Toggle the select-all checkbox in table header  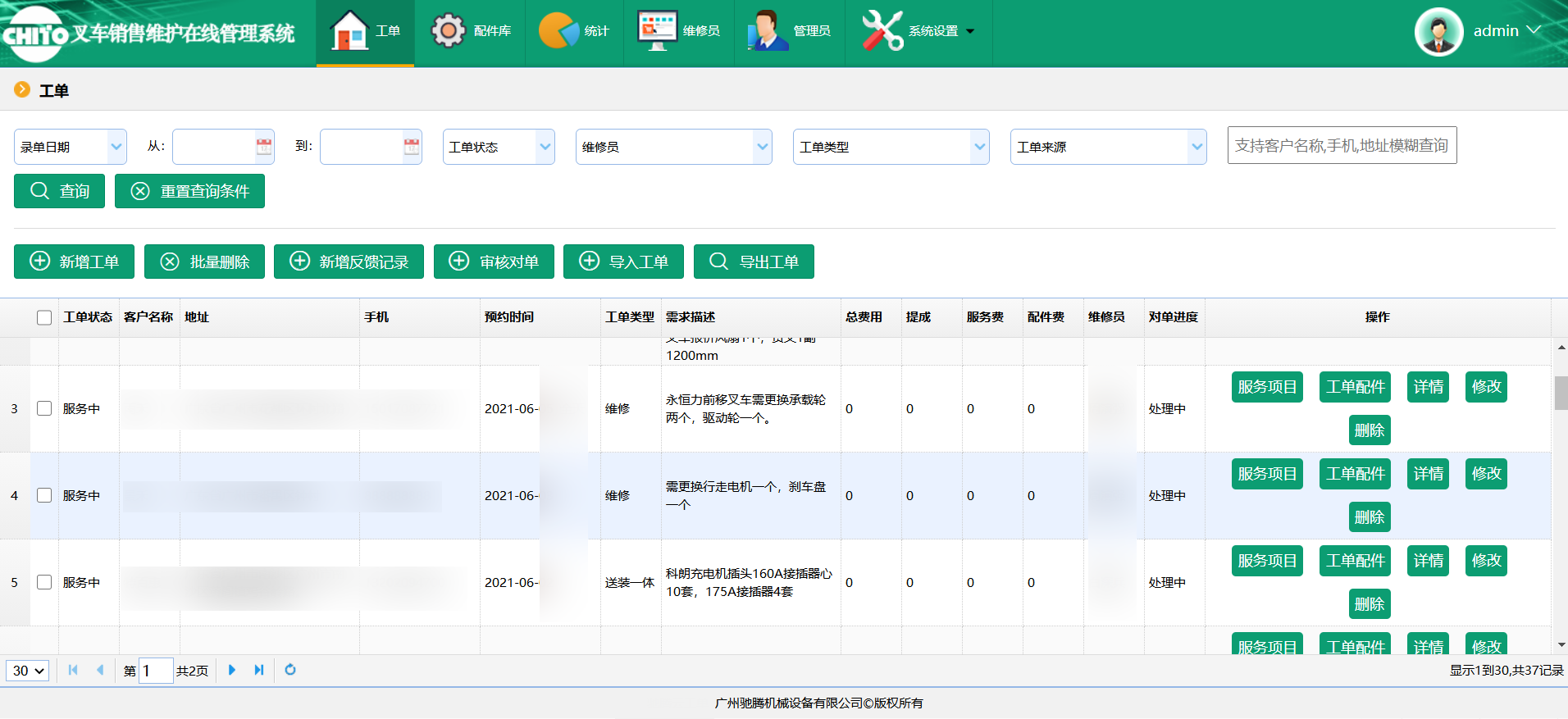coord(44,317)
